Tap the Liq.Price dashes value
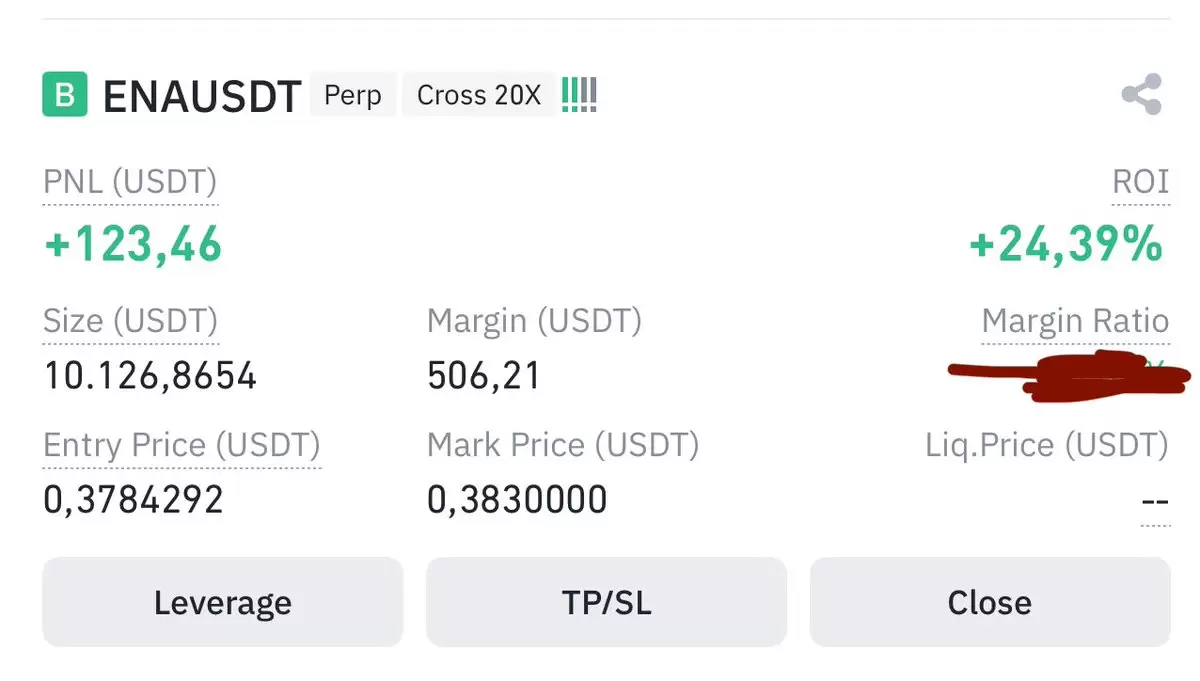The width and height of the screenshot is (1200, 681). point(1156,502)
